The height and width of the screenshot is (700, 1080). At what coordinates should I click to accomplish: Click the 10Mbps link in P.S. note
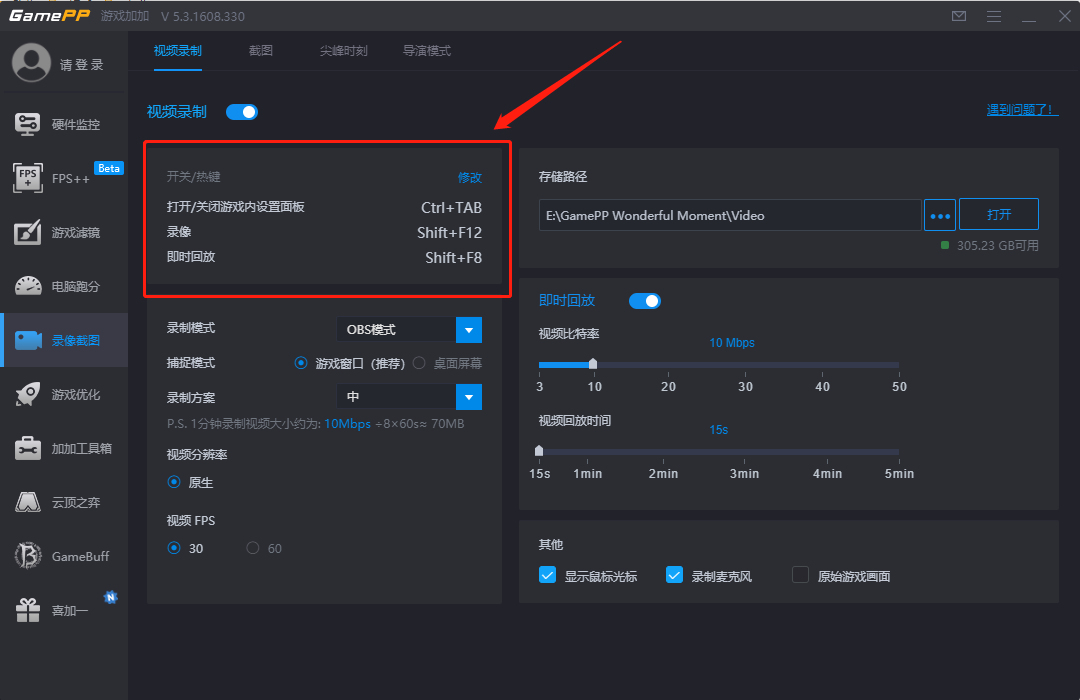(347, 424)
